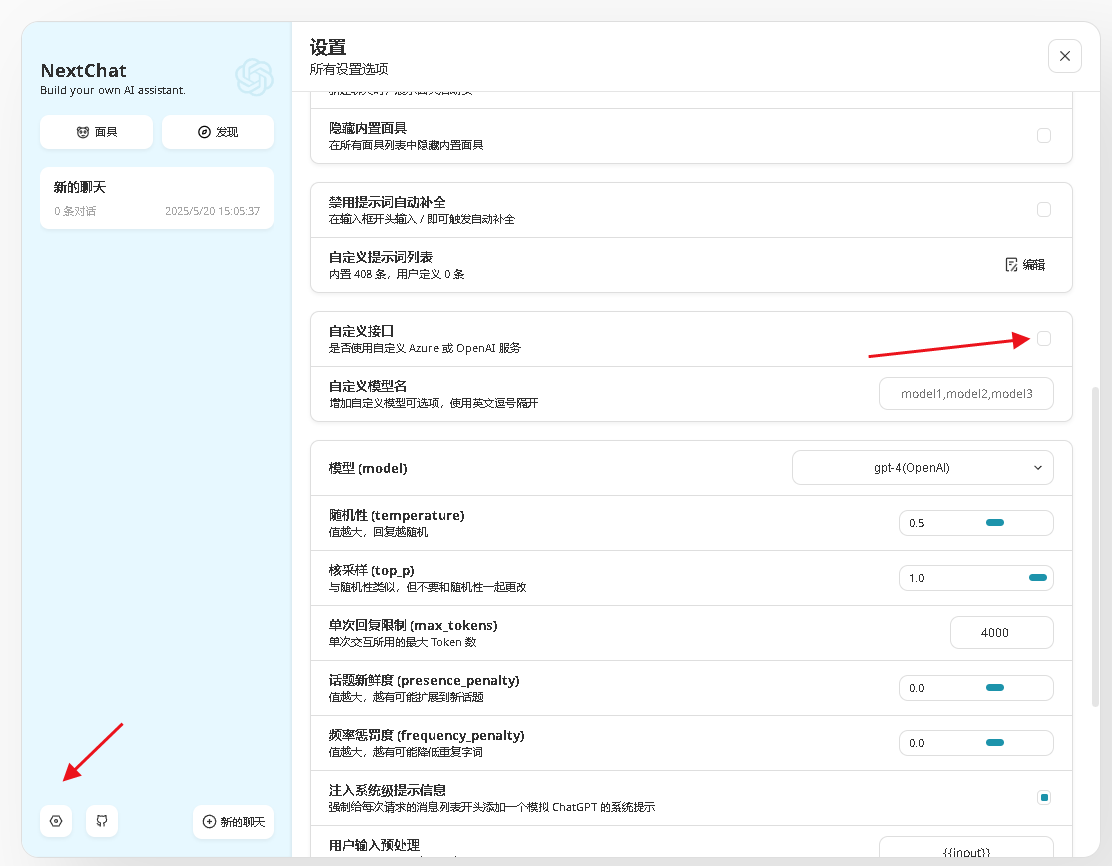The image size is (1112, 866).
Task: Start a new chat with 新的聊天 button
Action: (233, 822)
